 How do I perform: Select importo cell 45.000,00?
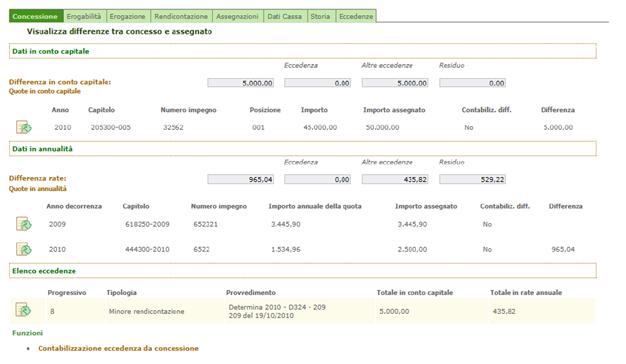[x=320, y=127]
